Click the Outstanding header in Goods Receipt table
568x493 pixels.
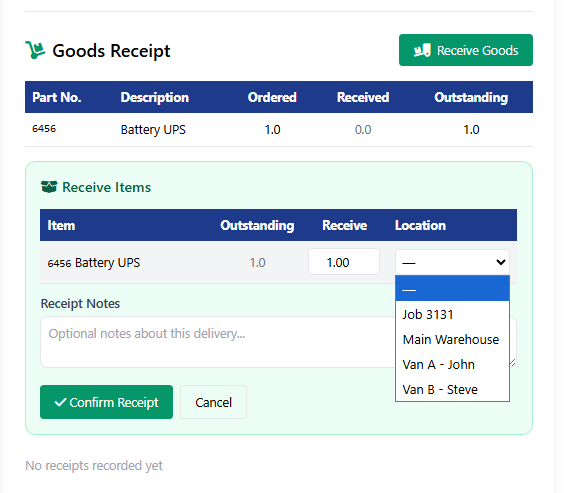471,97
